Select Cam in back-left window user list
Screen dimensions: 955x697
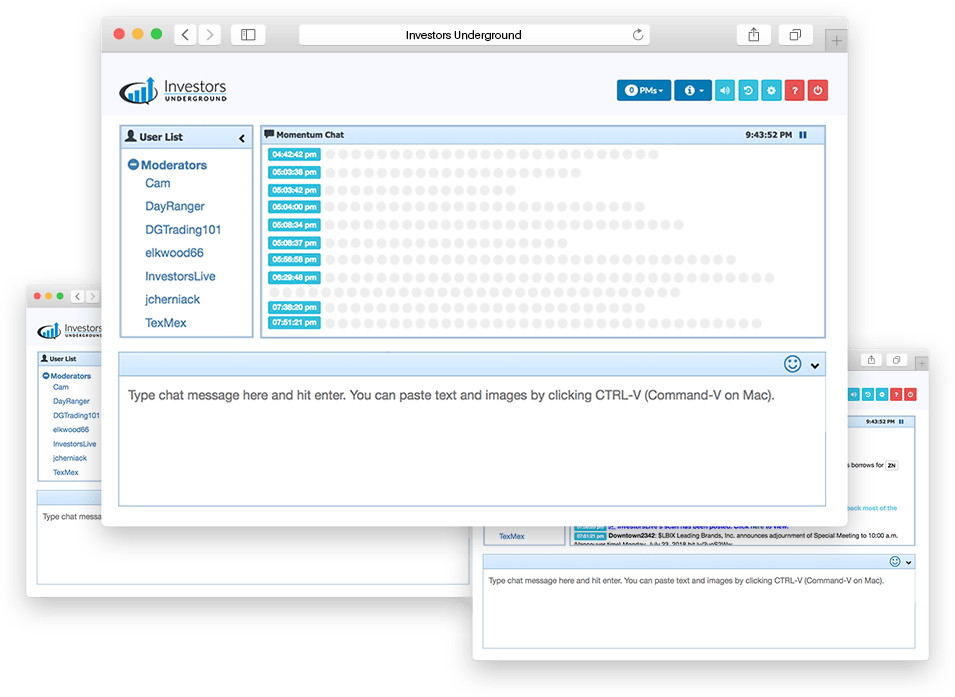click(61, 387)
